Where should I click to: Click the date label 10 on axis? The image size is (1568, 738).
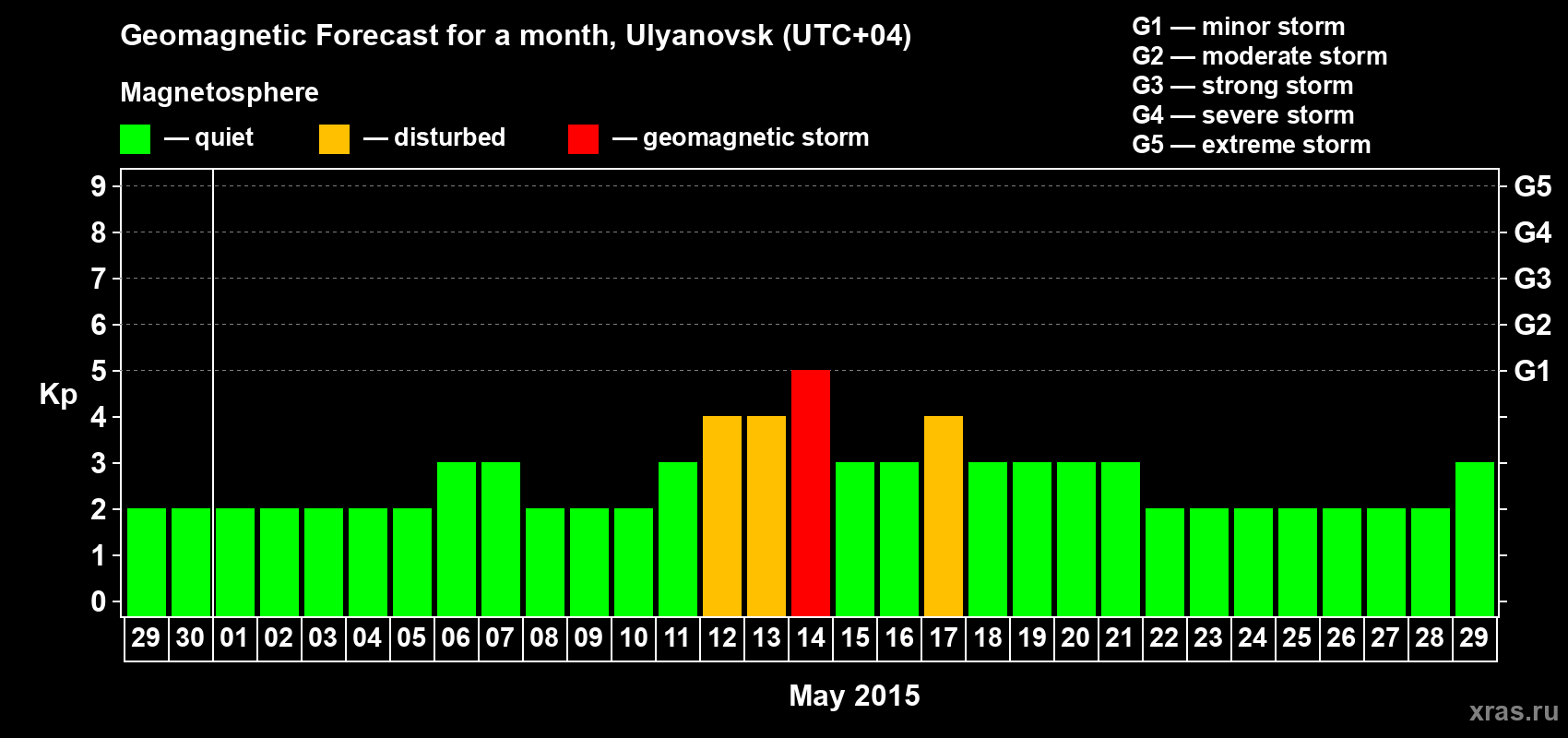(634, 637)
